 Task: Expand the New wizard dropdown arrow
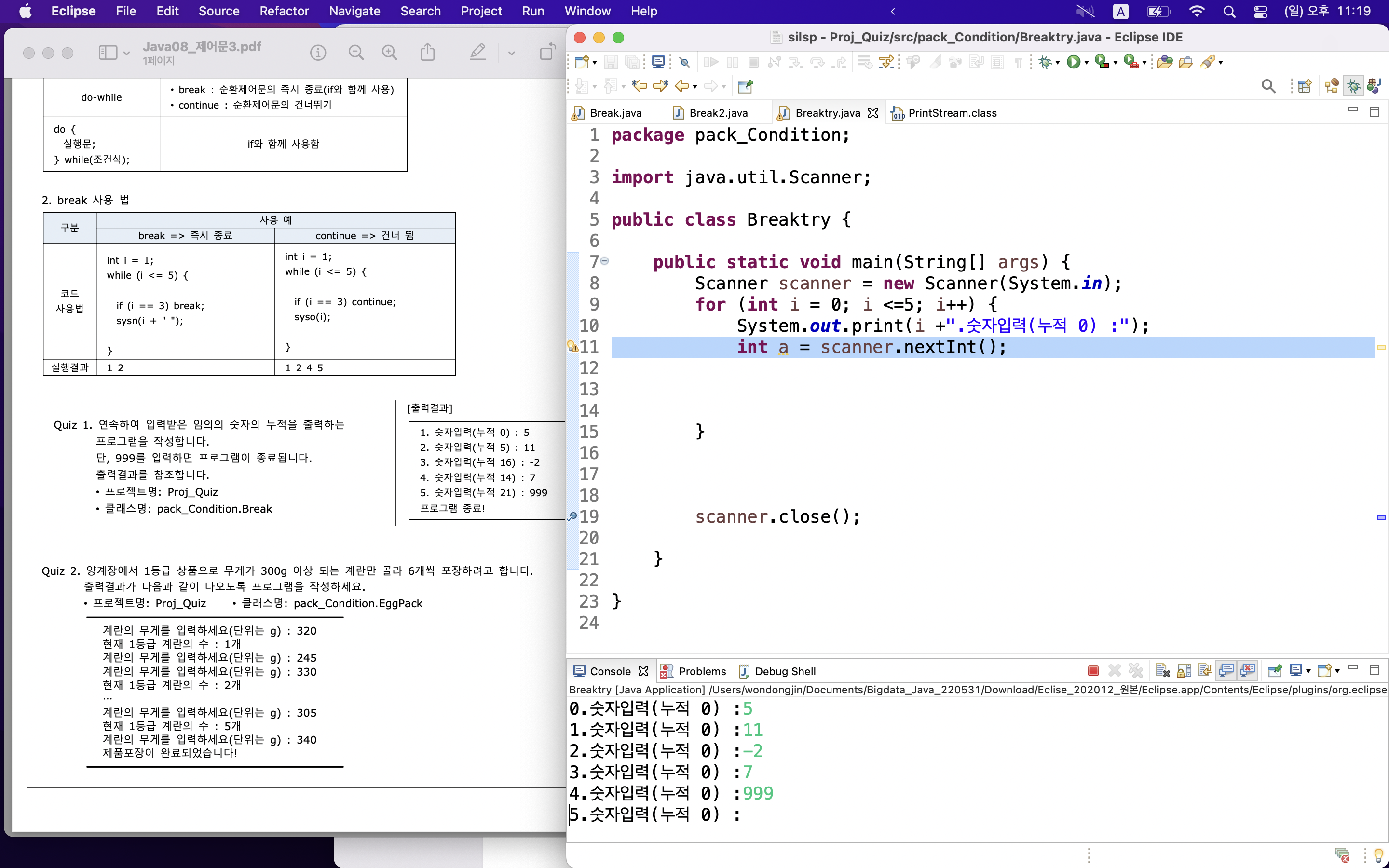[595, 63]
